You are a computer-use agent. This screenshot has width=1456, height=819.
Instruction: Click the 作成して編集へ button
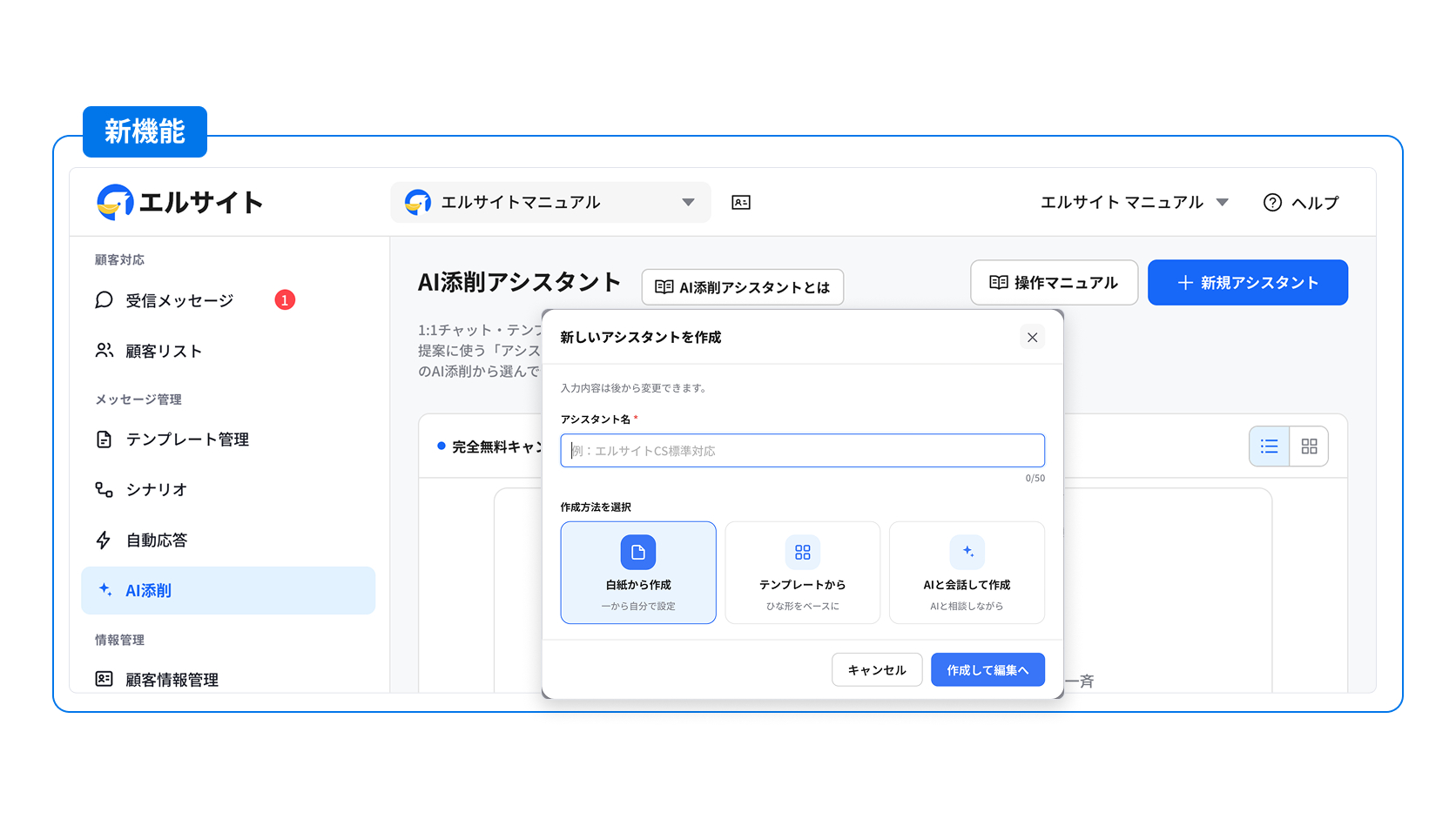(x=988, y=670)
